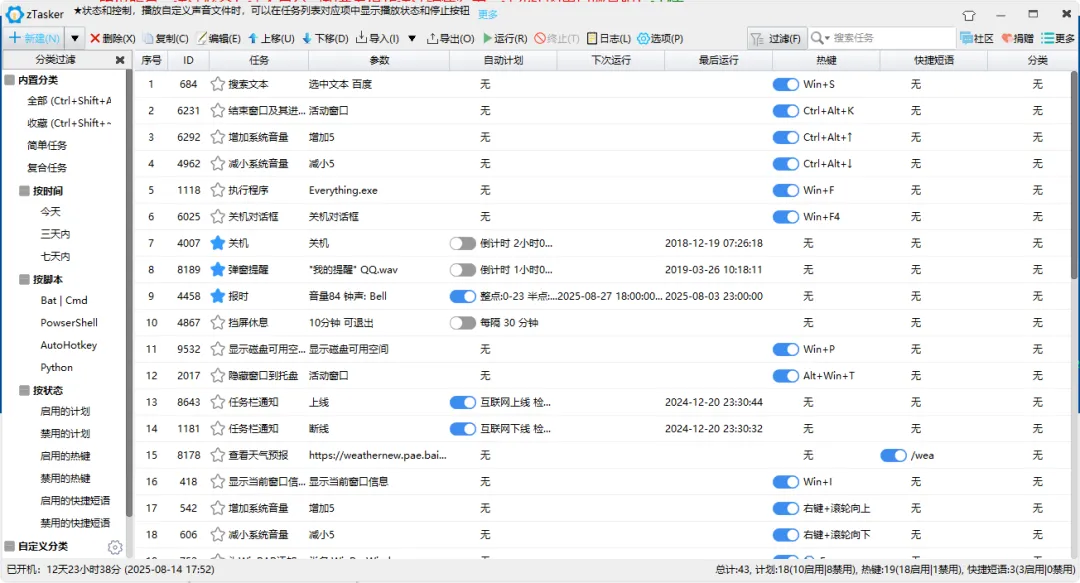Screen dimensions: 1080x583
Task: Enable the 每隔 30 分钟 schedule toggle
Action: pos(462,323)
